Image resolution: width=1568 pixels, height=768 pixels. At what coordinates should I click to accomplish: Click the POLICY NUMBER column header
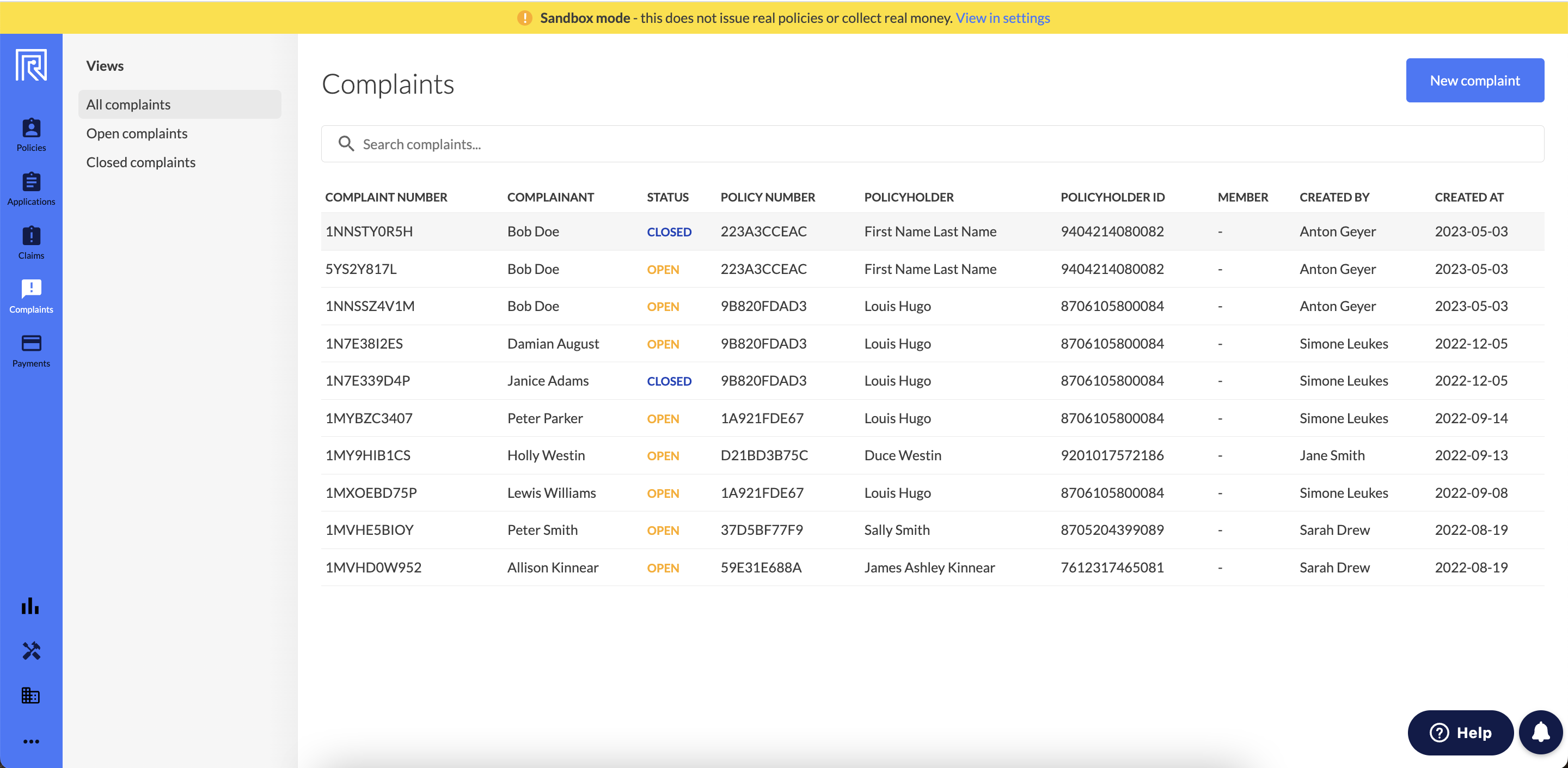tap(768, 197)
